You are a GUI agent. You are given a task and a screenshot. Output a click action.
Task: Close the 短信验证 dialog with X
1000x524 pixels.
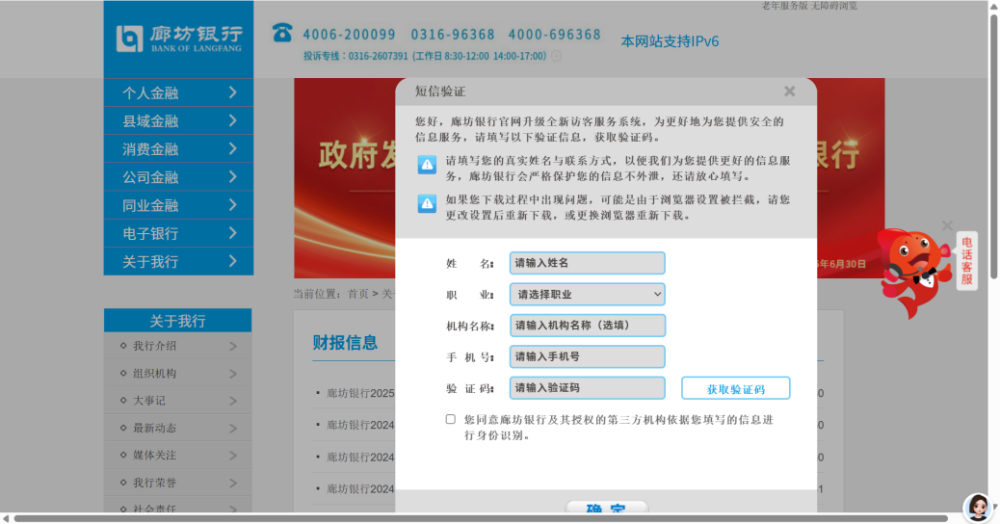pos(790,91)
